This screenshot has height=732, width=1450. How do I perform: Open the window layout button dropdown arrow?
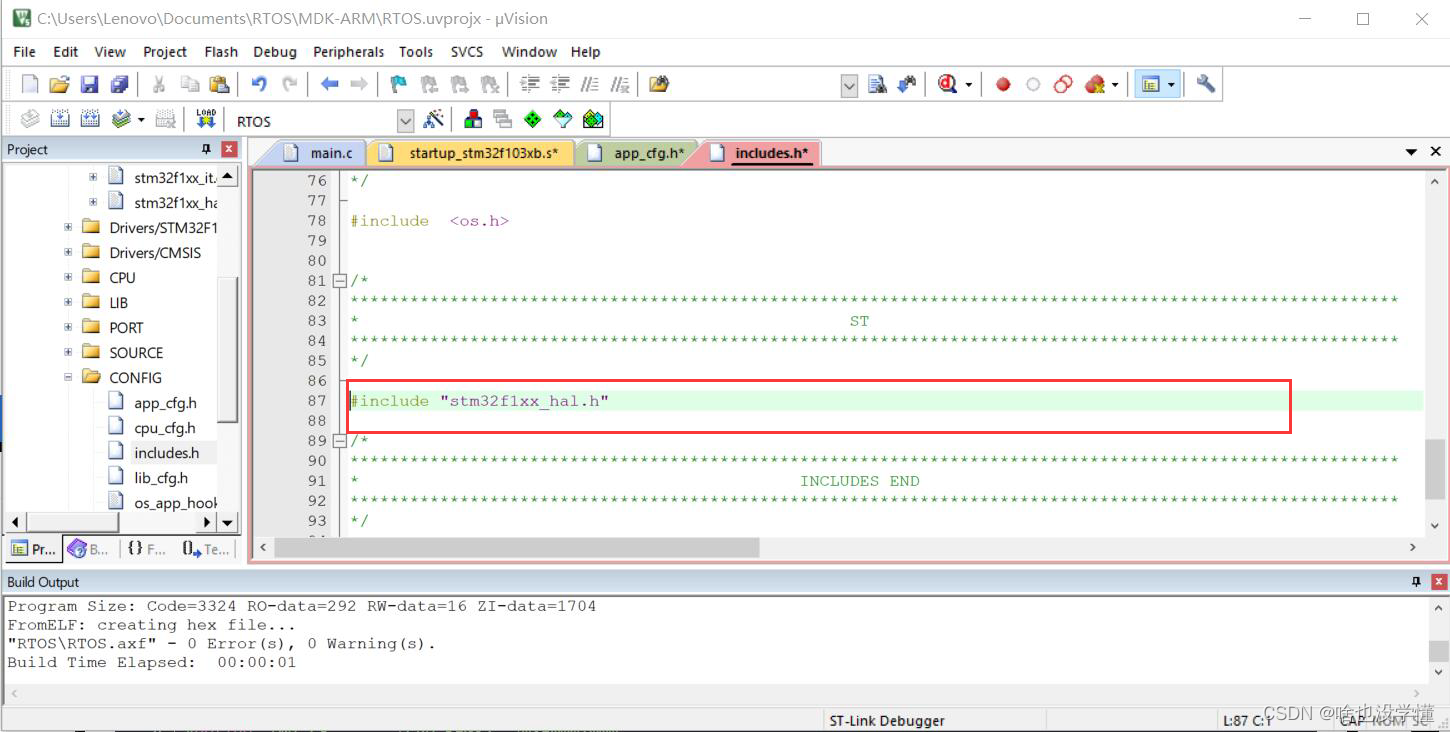[1171, 85]
